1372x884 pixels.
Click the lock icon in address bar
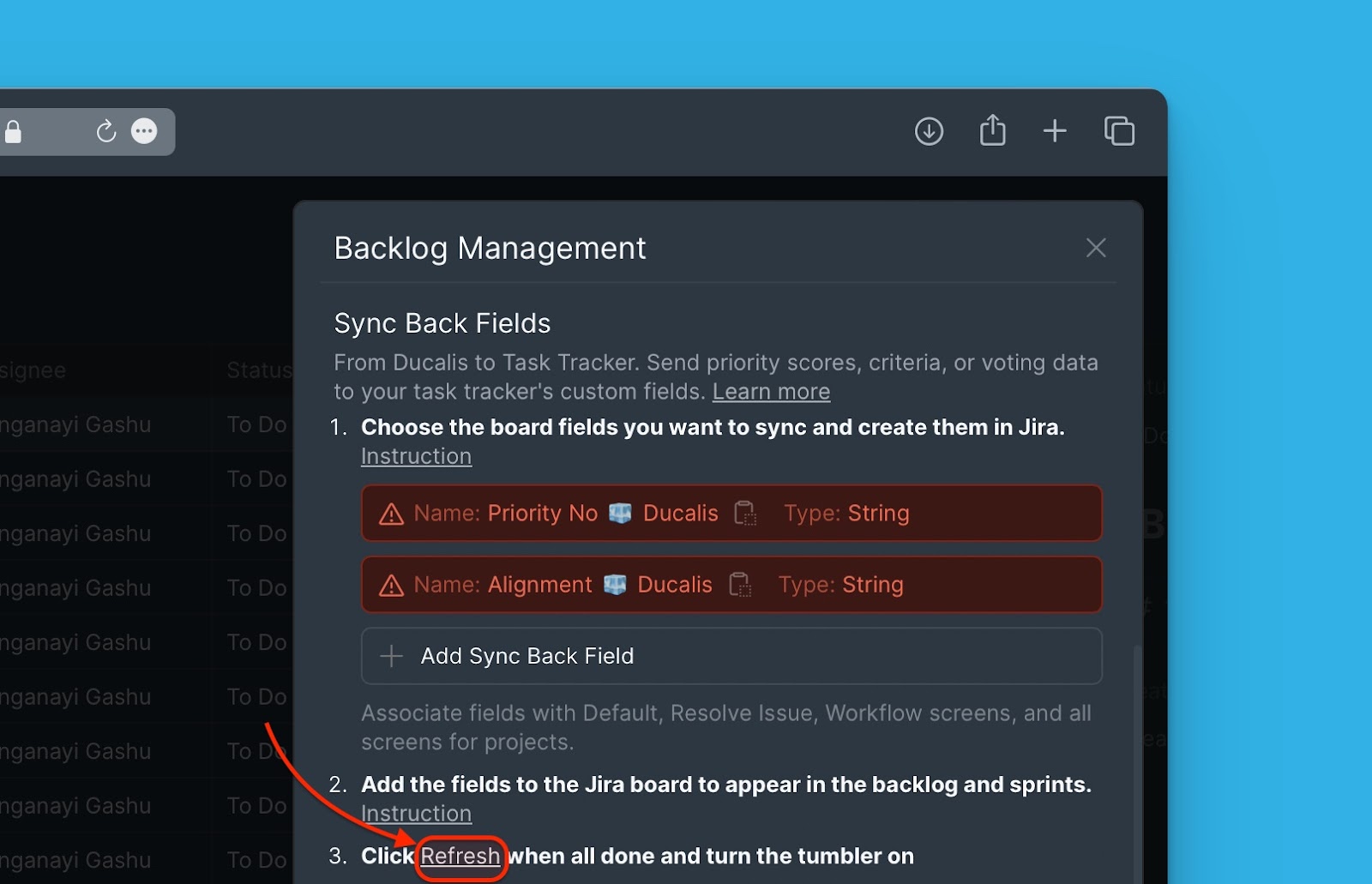(13, 132)
